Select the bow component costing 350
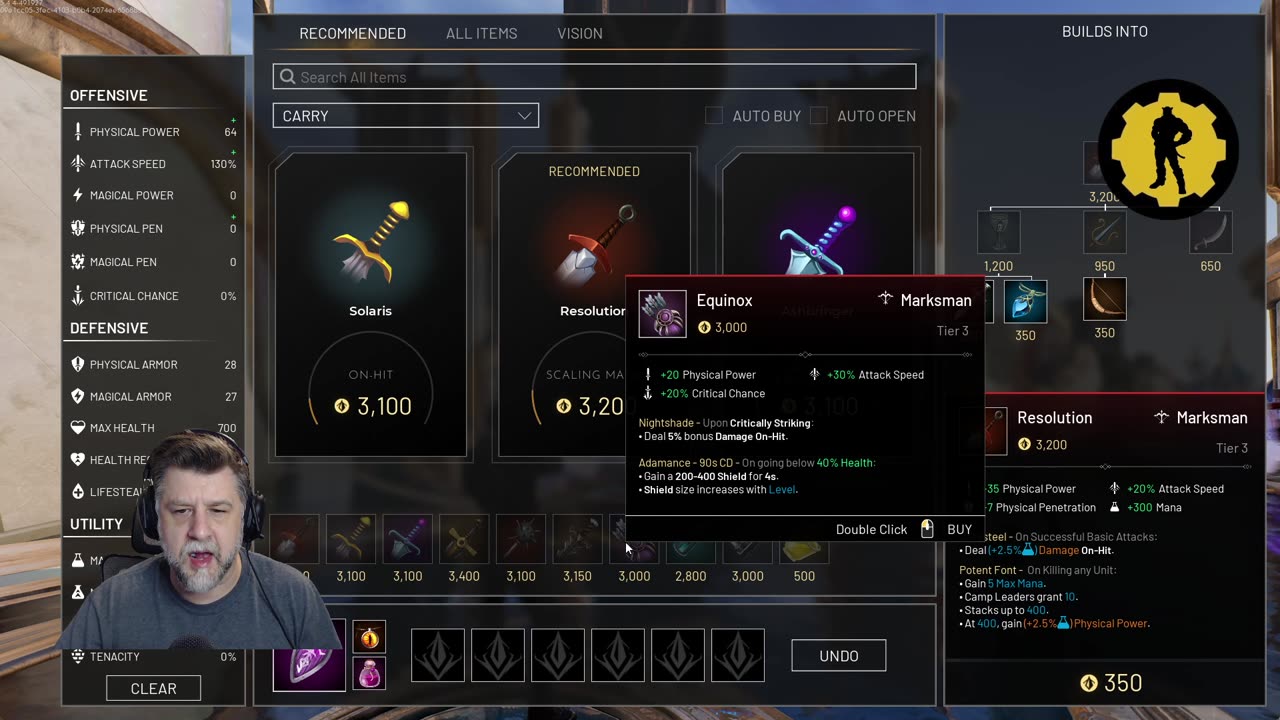Image resolution: width=1280 pixels, height=720 pixels. click(1104, 299)
